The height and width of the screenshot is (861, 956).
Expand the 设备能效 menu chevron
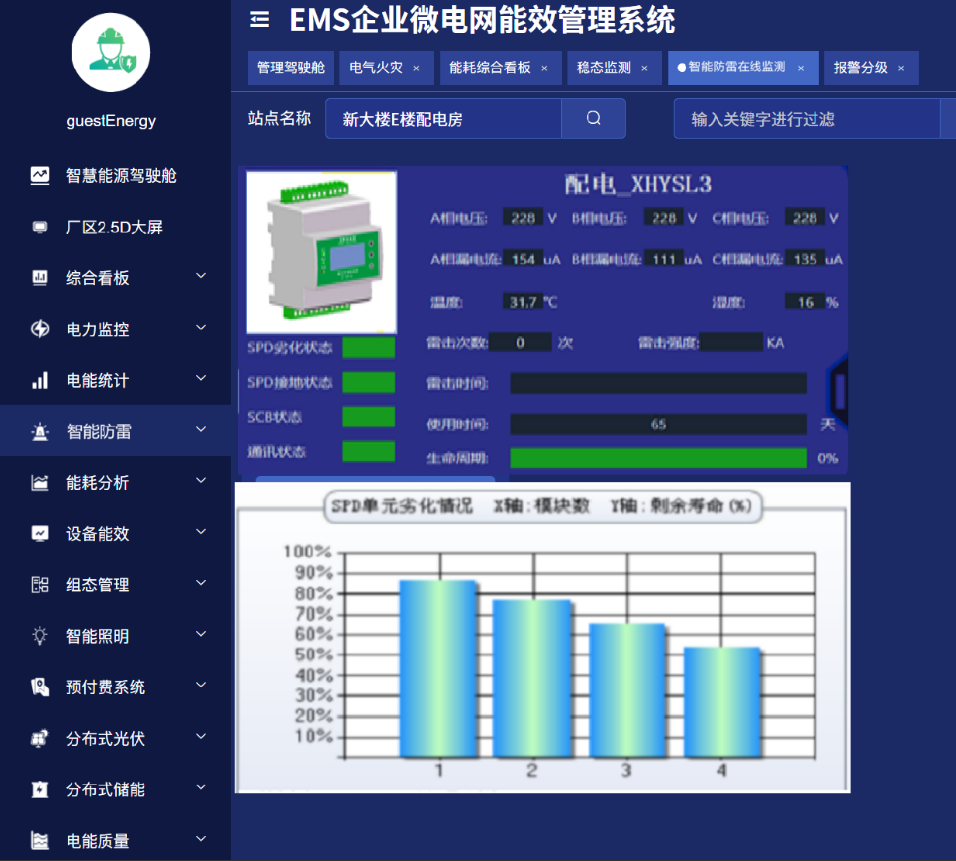tap(201, 532)
